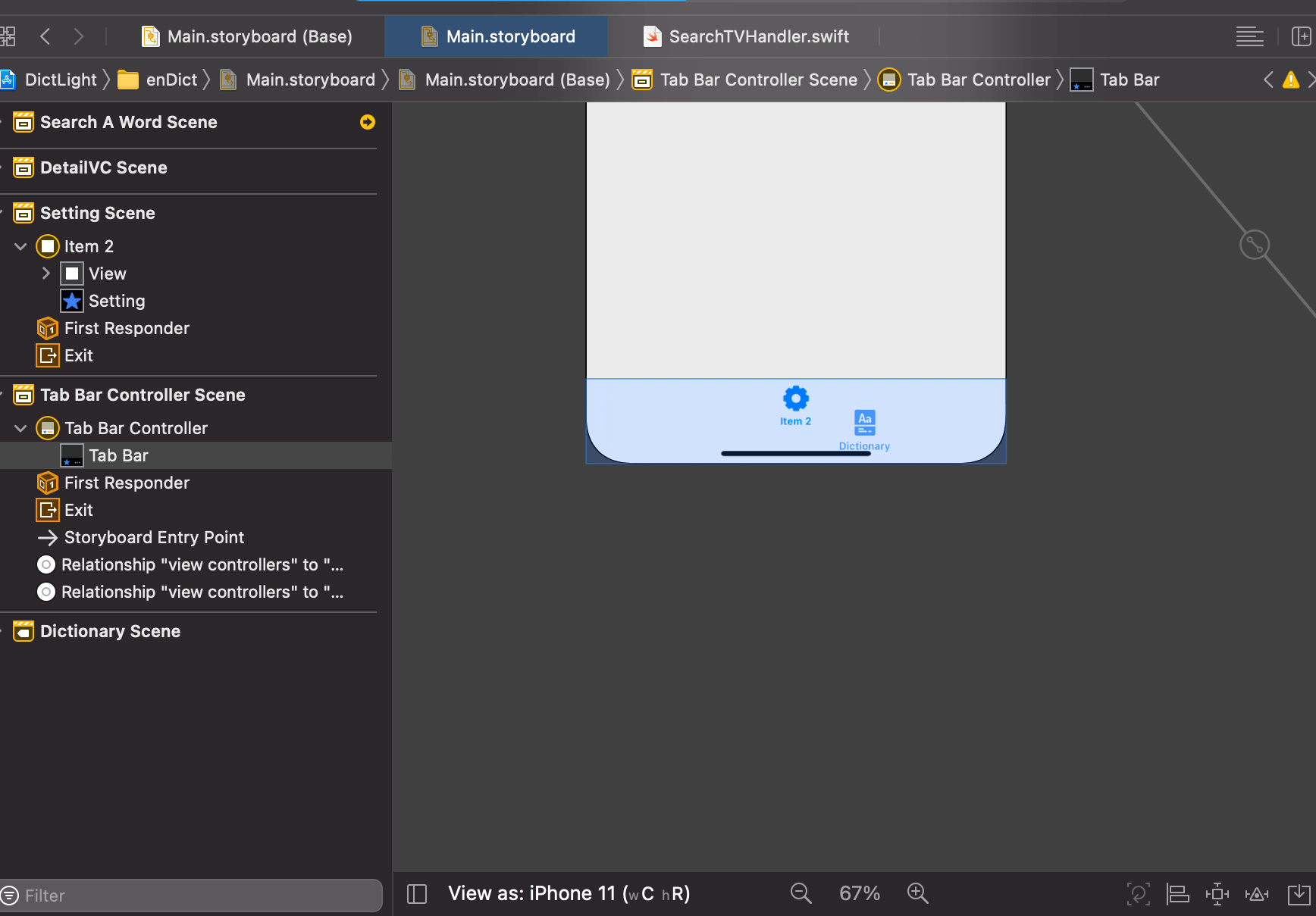Collapse the Tab Bar Controller entry
This screenshot has height=916, width=1316.
pyautogui.click(x=20, y=428)
